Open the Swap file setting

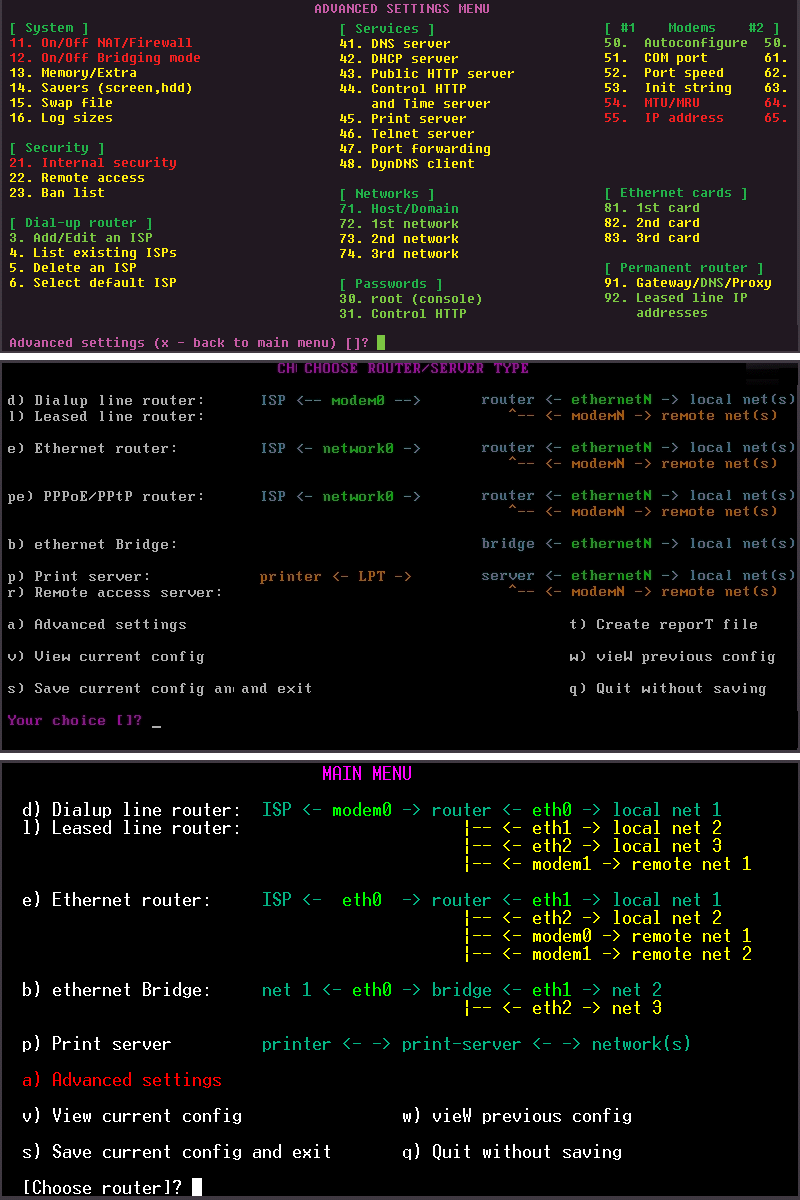click(61, 103)
